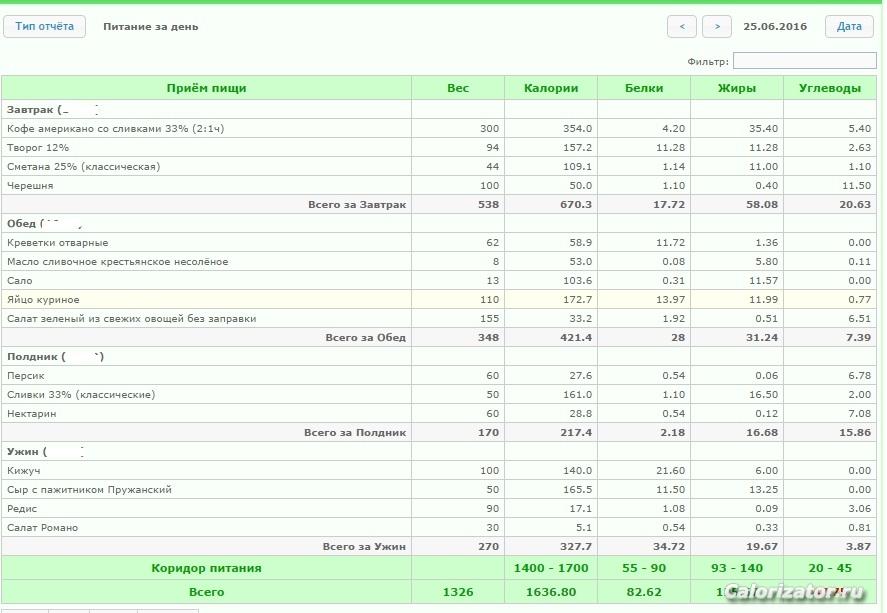The image size is (887, 613).
Task: Click total calories value 1636.80
Action: (551, 592)
